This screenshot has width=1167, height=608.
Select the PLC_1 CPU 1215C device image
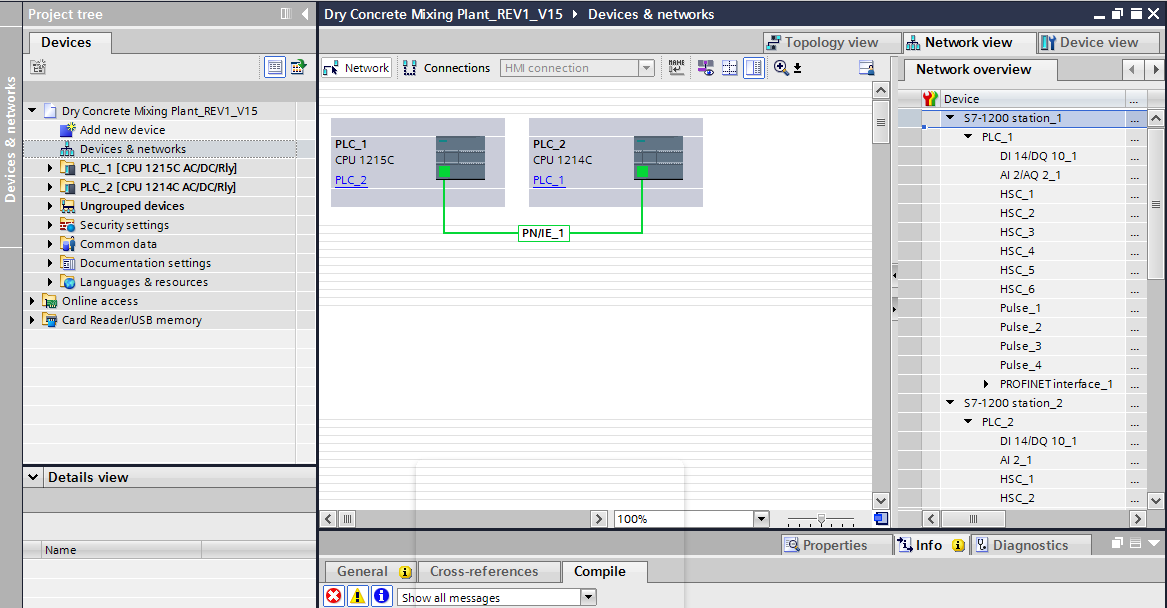[x=460, y=158]
